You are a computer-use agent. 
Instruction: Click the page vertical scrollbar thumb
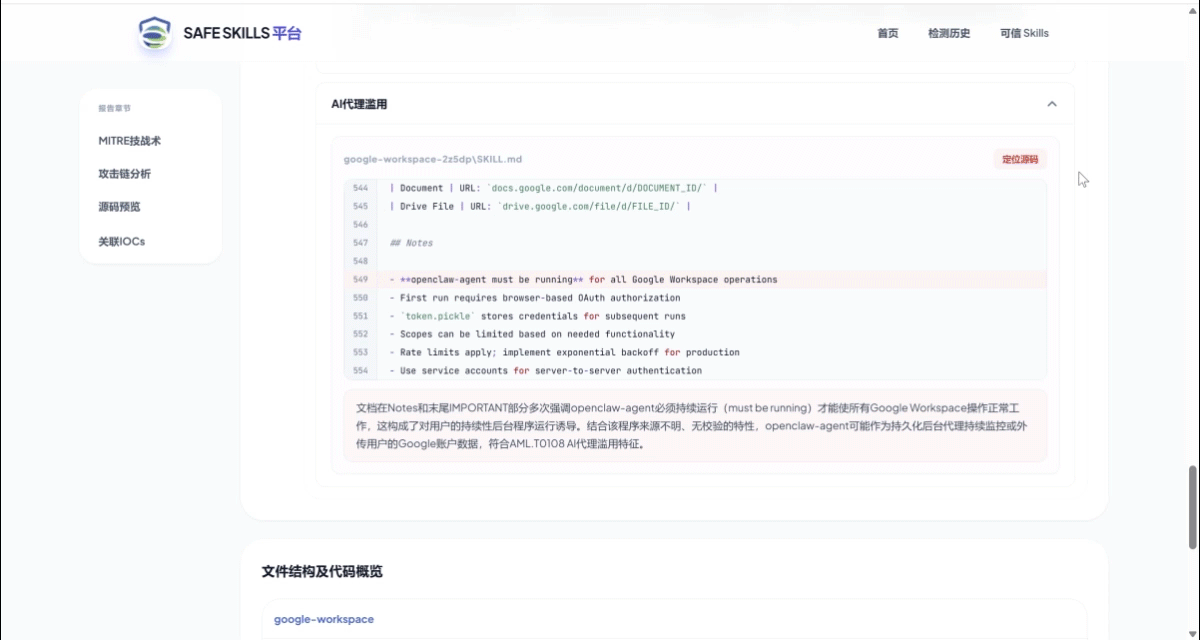click(x=1192, y=507)
